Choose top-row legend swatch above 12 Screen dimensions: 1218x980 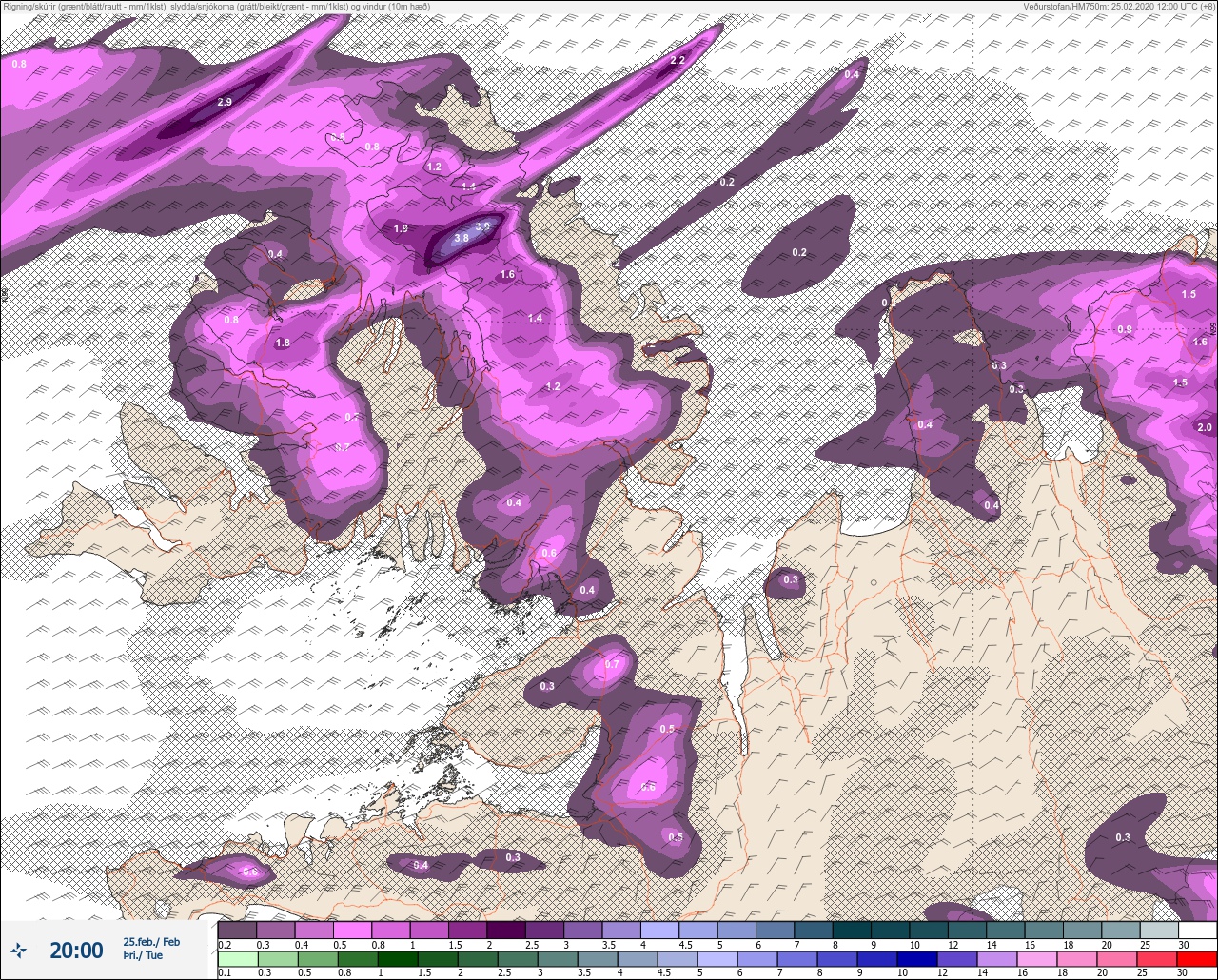pyautogui.click(x=966, y=930)
